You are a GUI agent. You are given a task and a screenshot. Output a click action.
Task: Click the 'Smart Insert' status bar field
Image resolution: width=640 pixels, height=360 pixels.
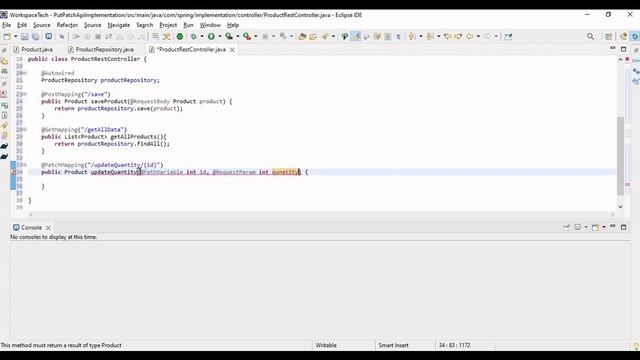(393, 345)
